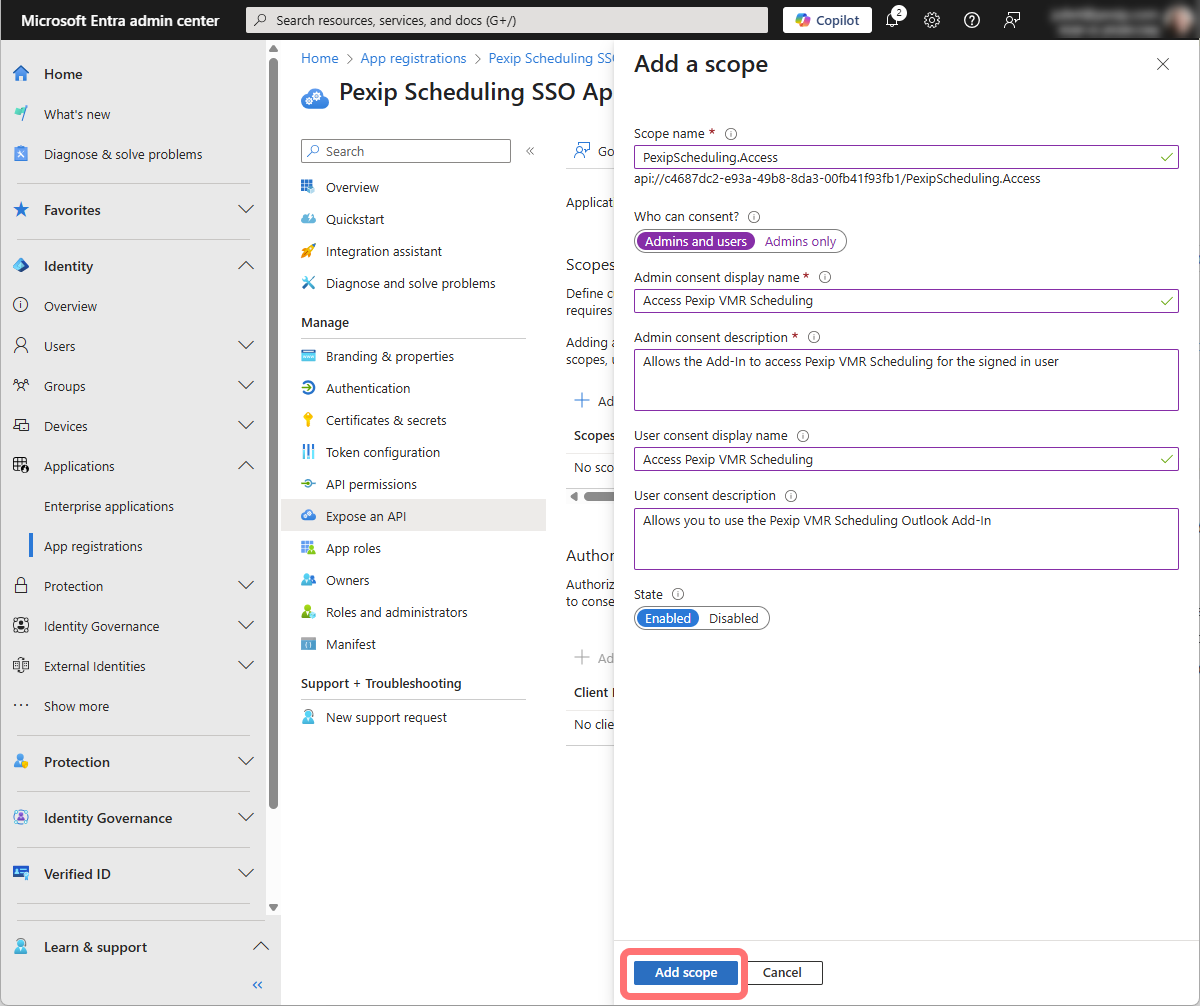Click the help question mark icon
Viewport: 1200px width, 1006px height.
971,20
